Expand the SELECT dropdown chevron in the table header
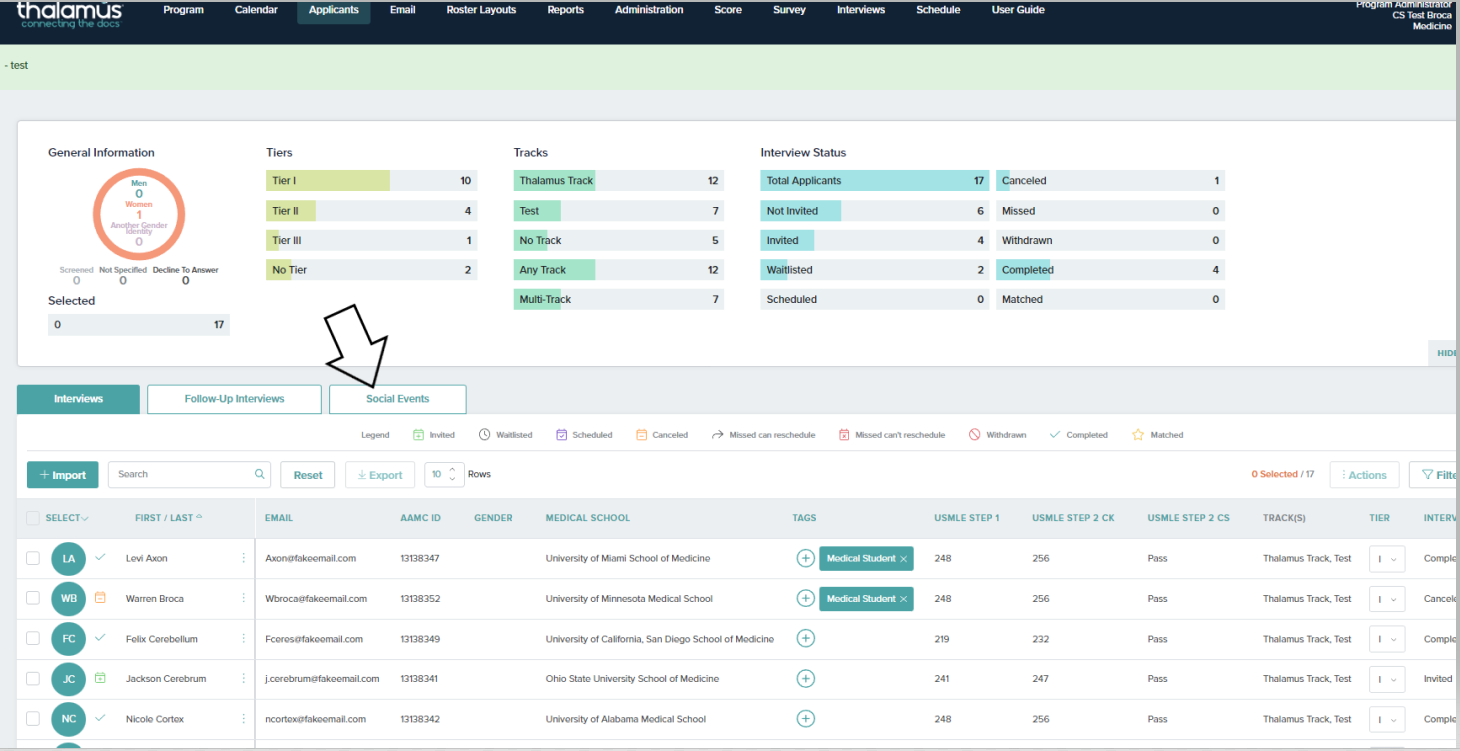1460x751 pixels. coord(85,519)
